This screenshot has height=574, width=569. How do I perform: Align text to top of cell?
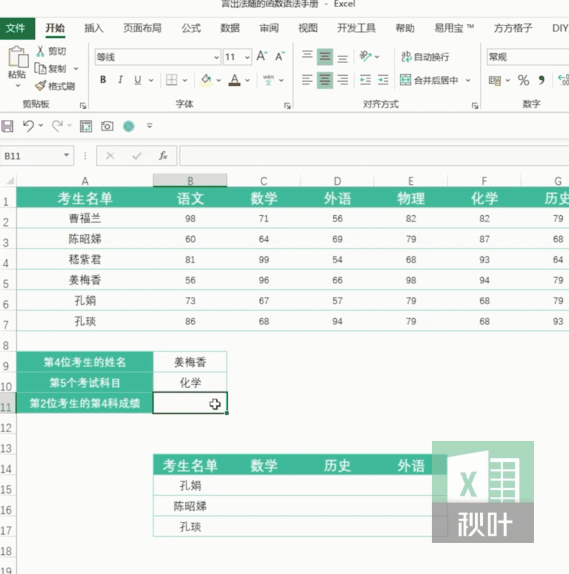click(307, 56)
